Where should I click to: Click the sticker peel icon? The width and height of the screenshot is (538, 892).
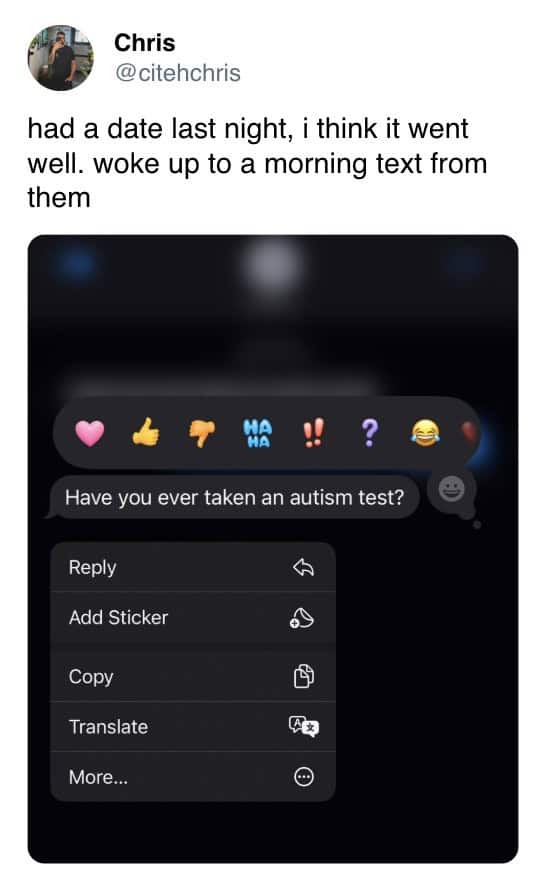(x=302, y=618)
